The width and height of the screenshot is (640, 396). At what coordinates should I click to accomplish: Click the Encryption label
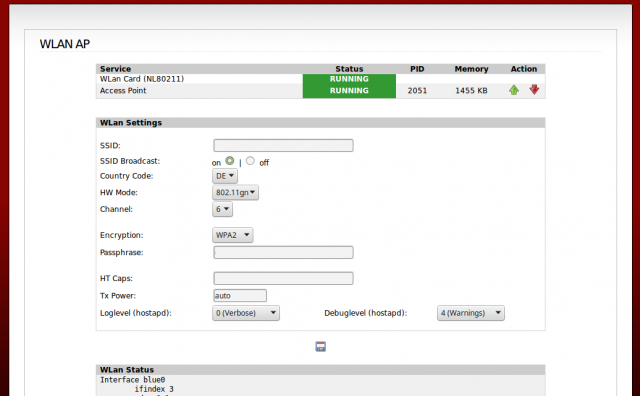click(x=122, y=235)
